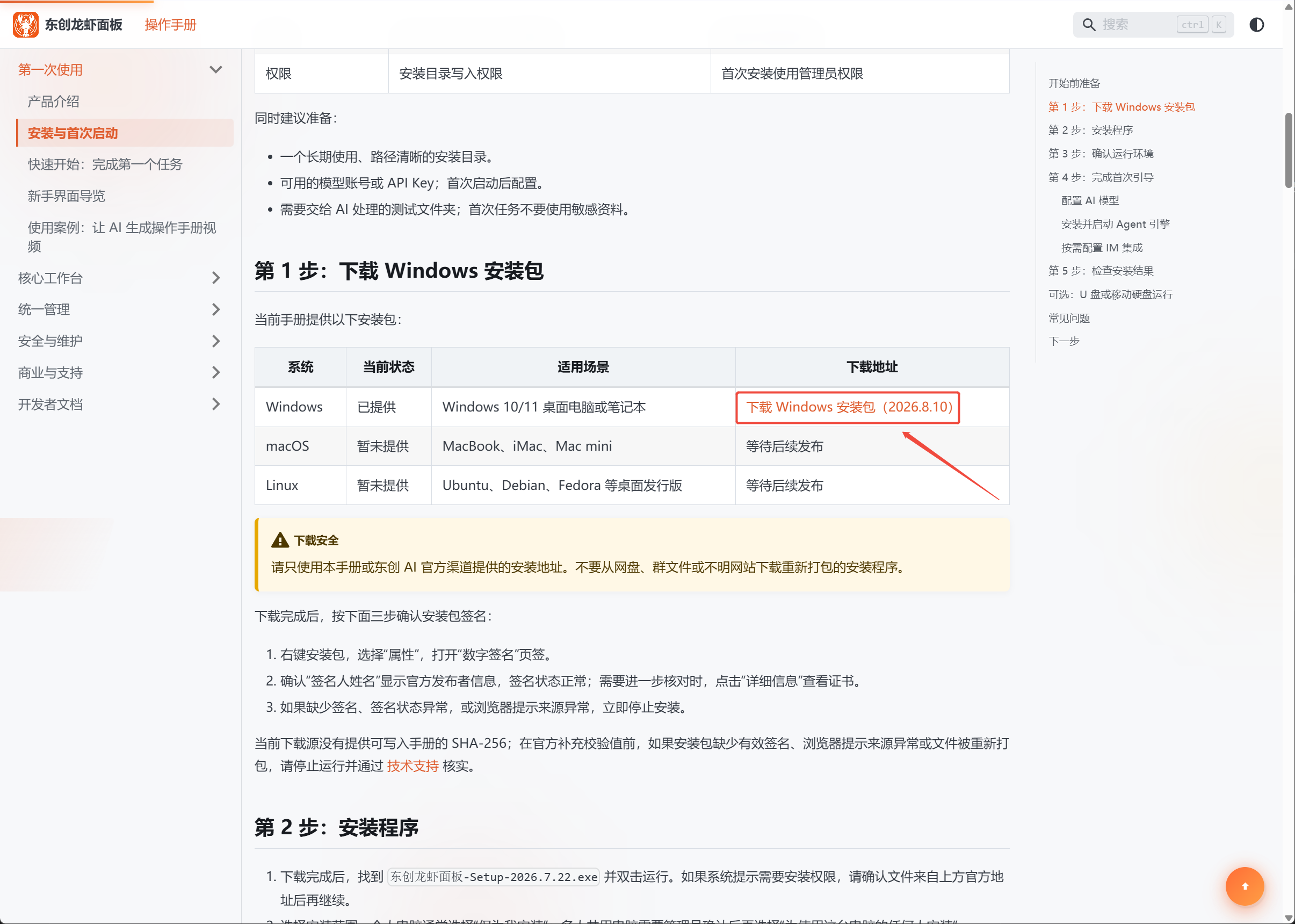Click the 商业与支持 sidebar section label
The image size is (1295, 924).
(50, 372)
